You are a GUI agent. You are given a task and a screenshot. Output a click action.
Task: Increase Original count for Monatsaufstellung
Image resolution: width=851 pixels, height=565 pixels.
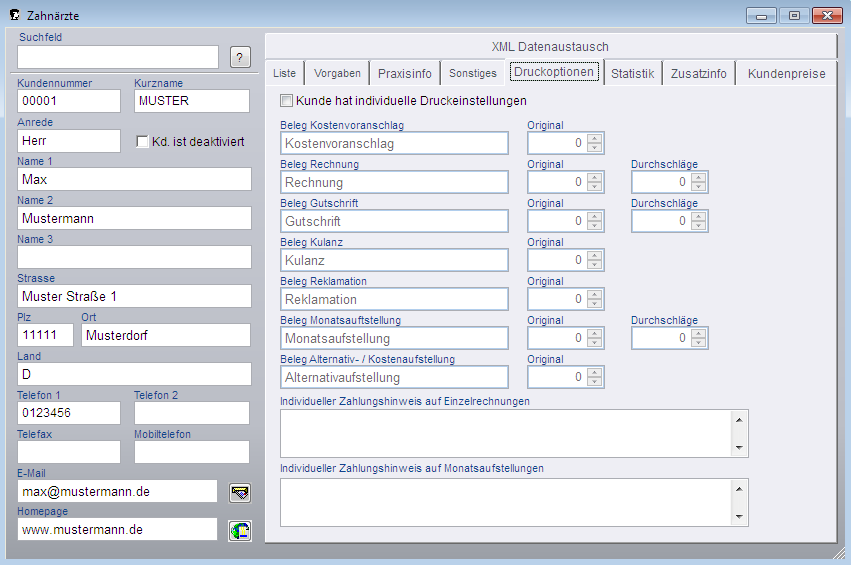coord(595,334)
